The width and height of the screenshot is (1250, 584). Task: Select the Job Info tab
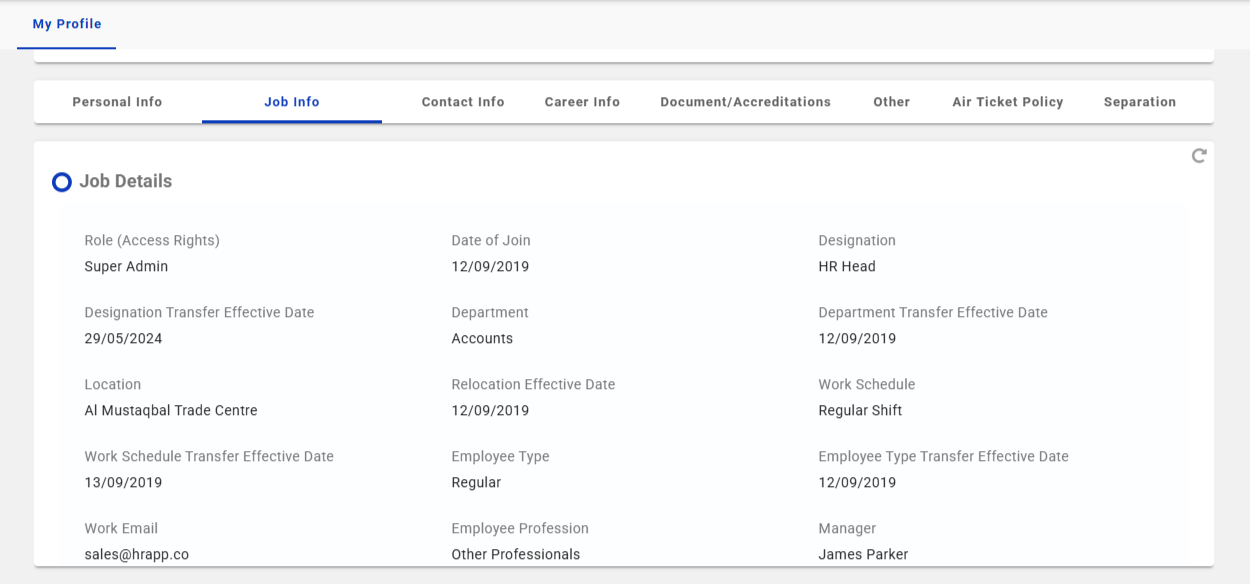point(292,102)
